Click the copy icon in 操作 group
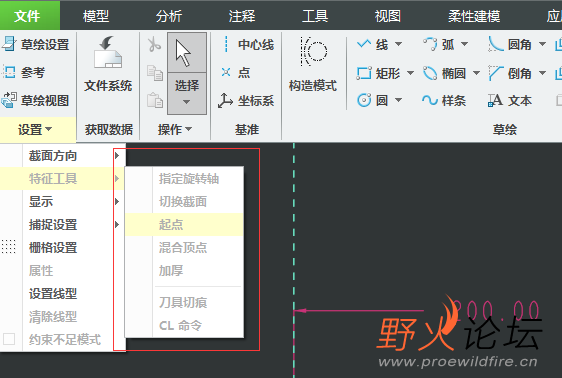This screenshot has width=562, height=378. [x=155, y=73]
